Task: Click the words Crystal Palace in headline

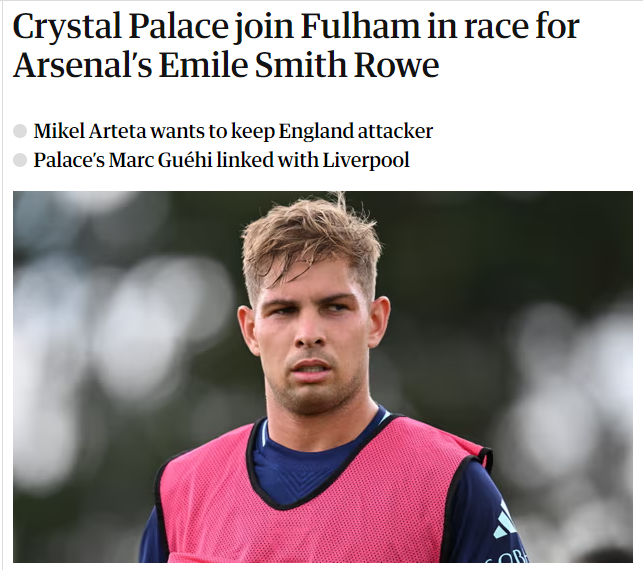Action: (120, 27)
